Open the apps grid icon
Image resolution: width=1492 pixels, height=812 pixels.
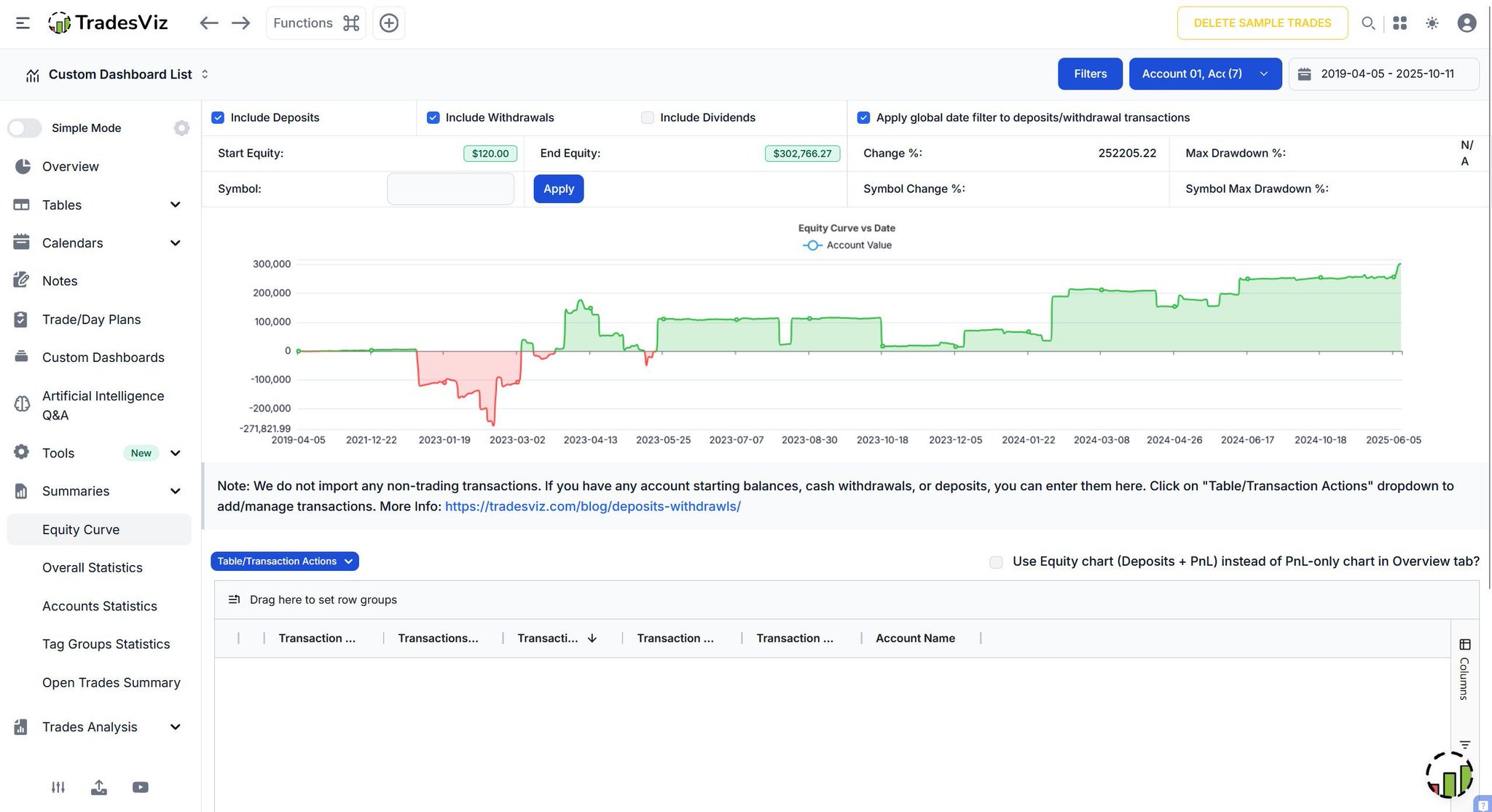click(x=1399, y=23)
